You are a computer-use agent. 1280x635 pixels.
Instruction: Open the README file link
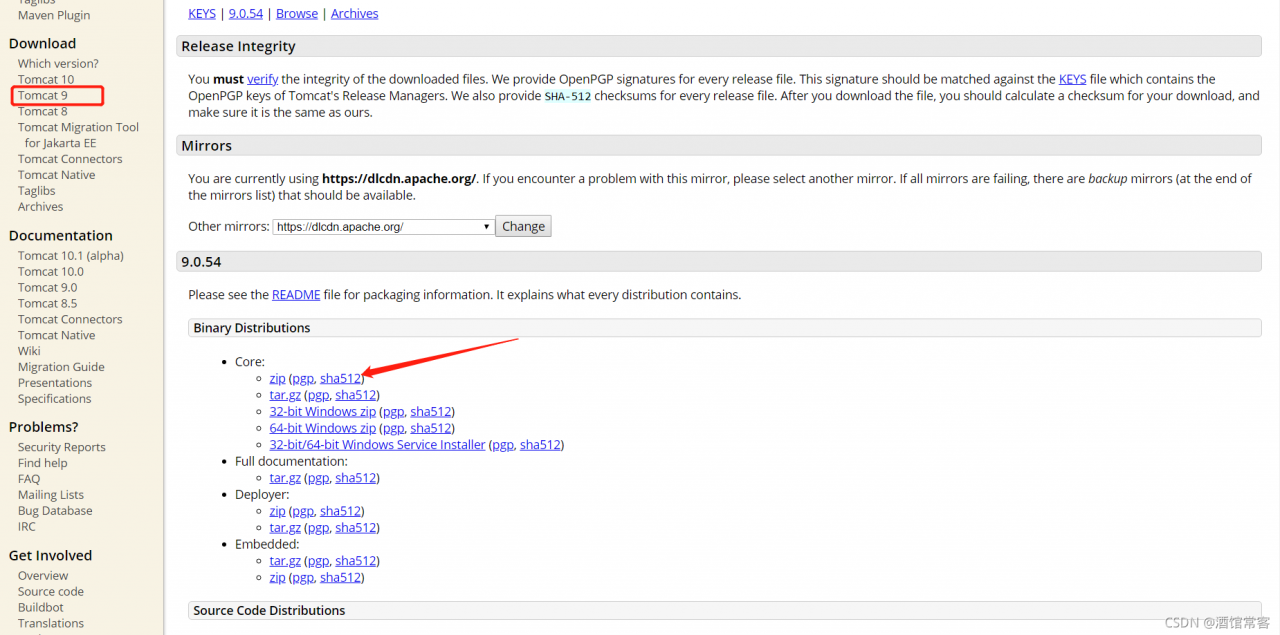(296, 295)
